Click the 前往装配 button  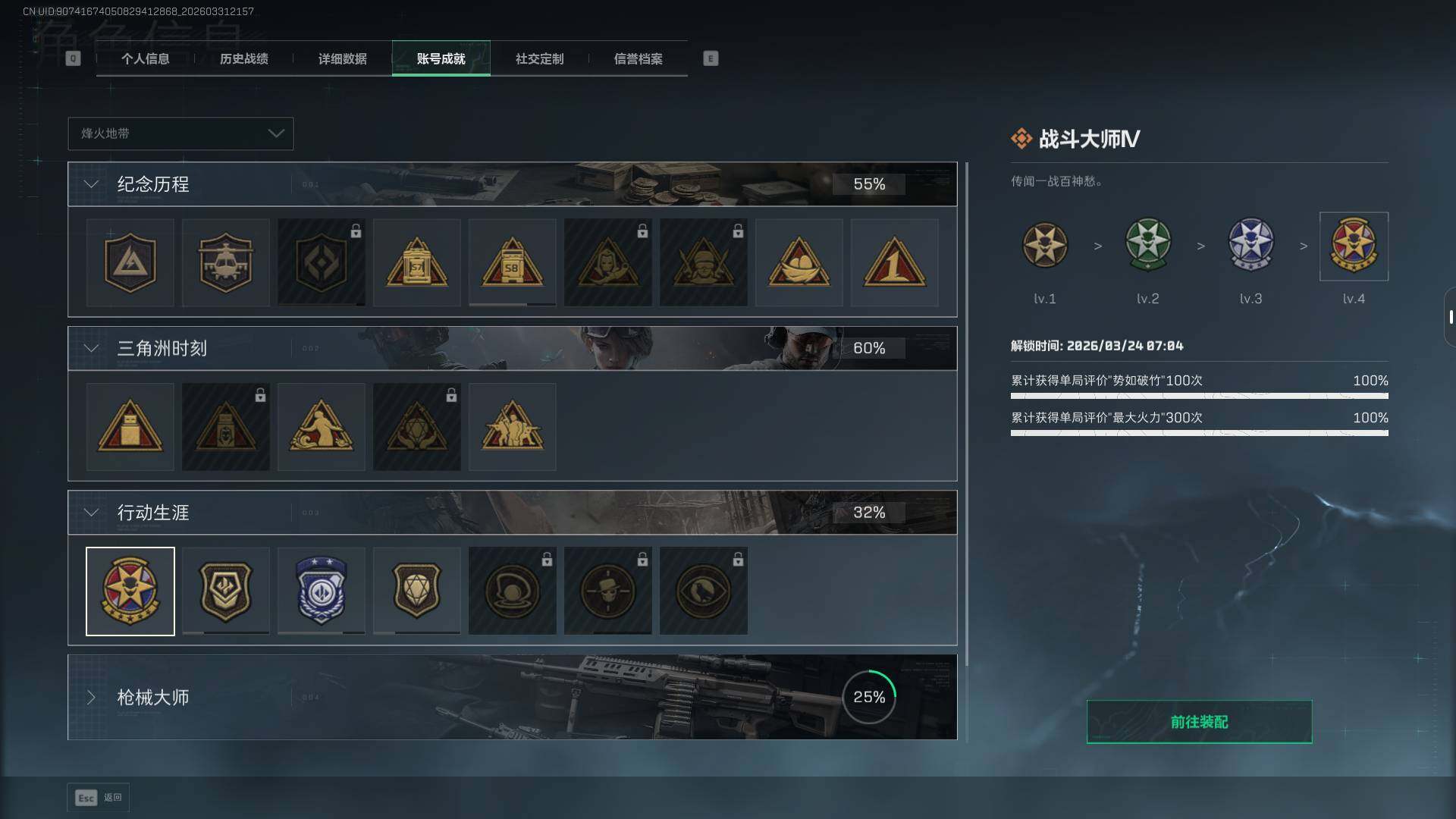click(1199, 722)
